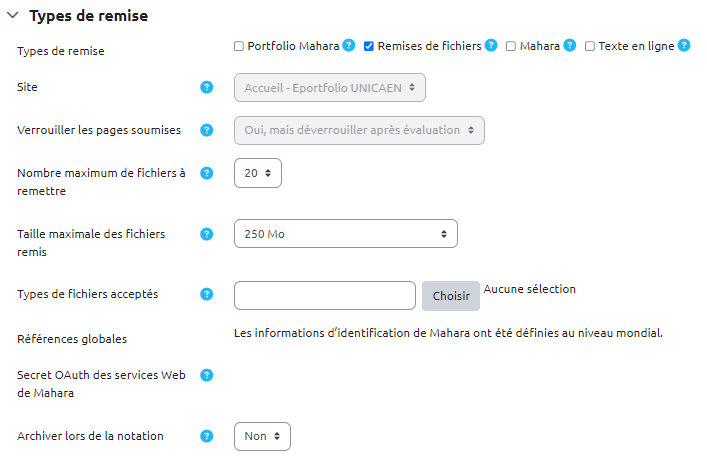Uncheck Remises de fichiers checkbox
707x459 pixels.
(x=369, y=46)
